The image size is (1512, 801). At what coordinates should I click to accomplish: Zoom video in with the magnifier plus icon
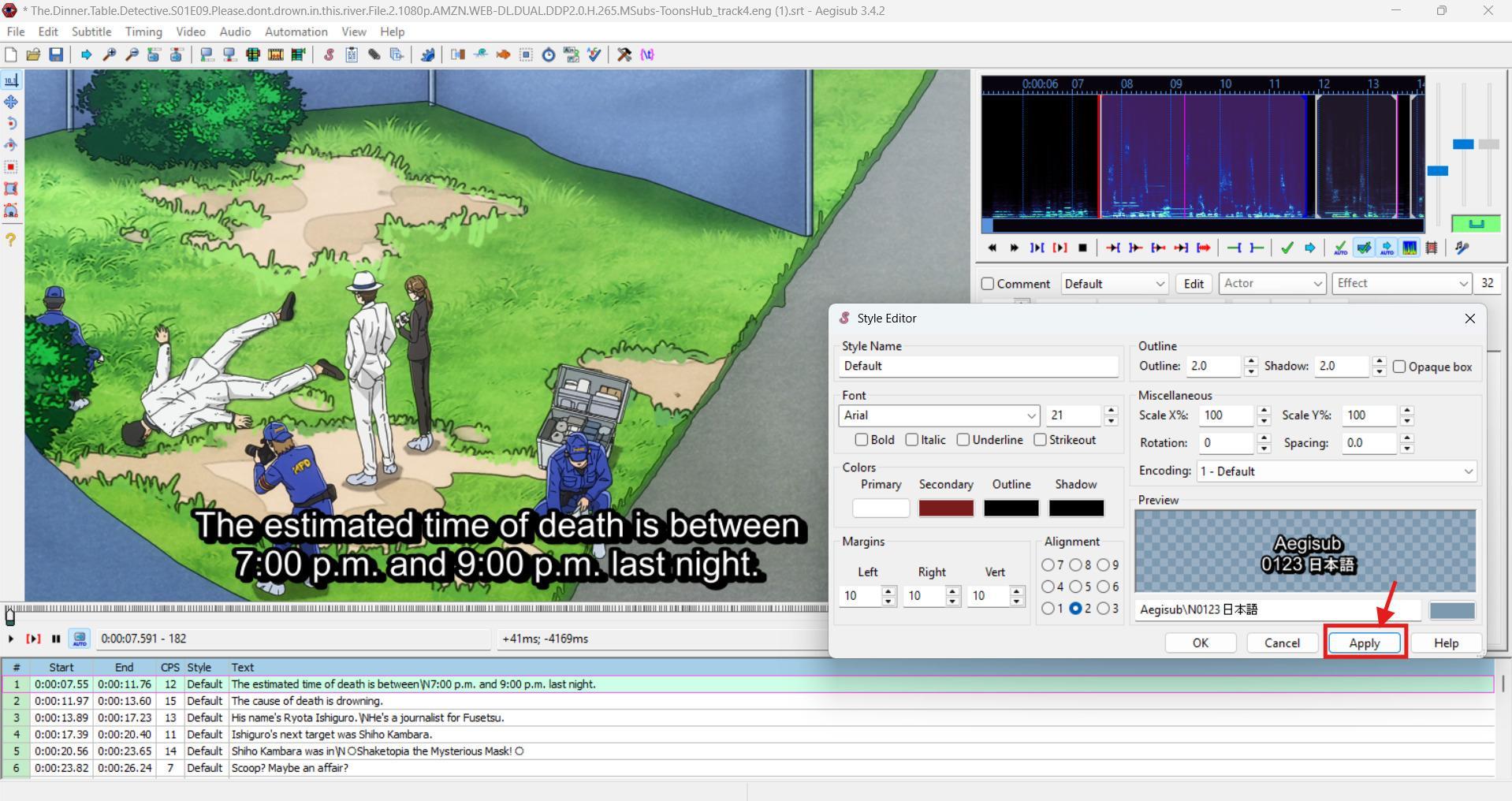click(x=109, y=54)
